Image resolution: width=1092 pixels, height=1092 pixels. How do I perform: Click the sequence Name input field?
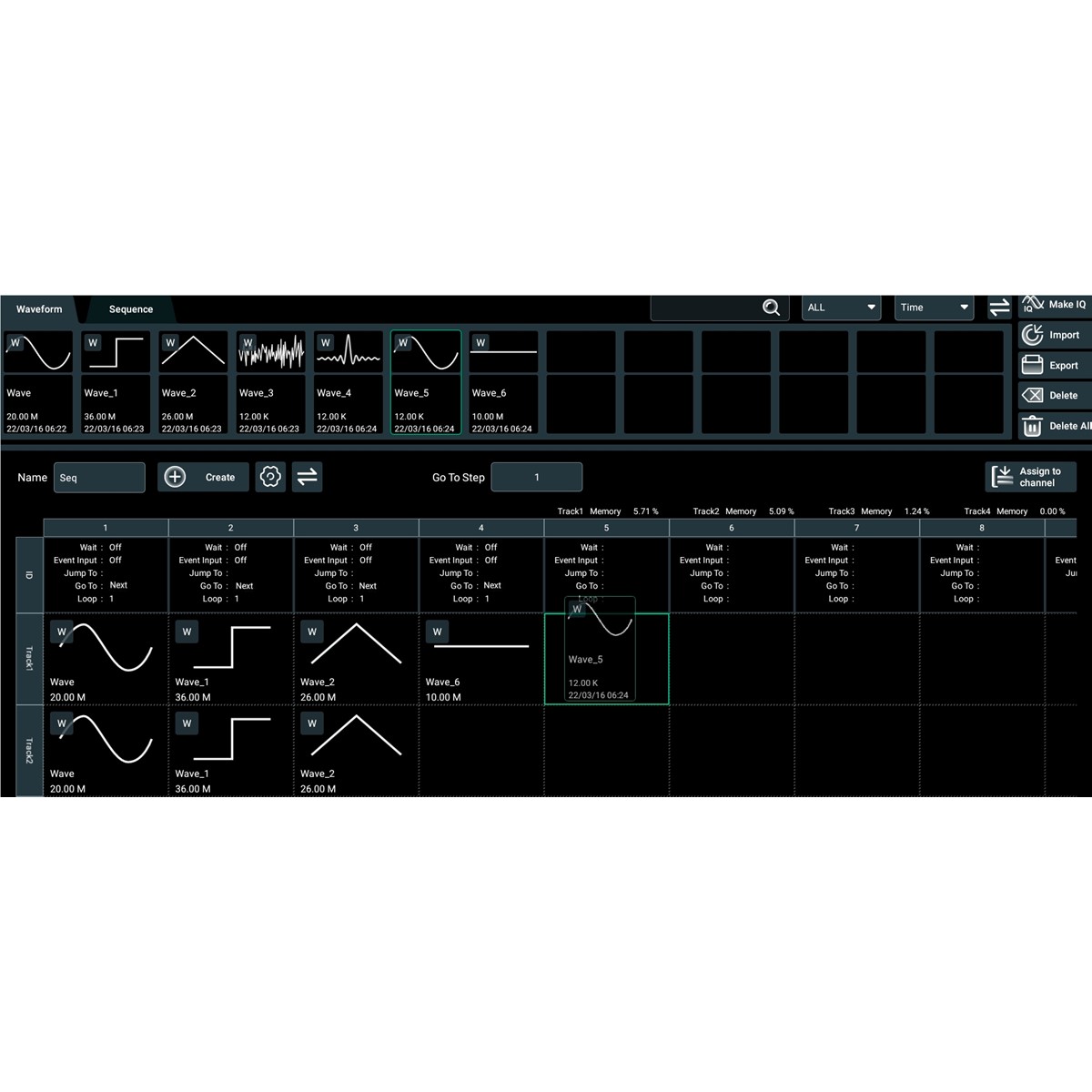(99, 478)
